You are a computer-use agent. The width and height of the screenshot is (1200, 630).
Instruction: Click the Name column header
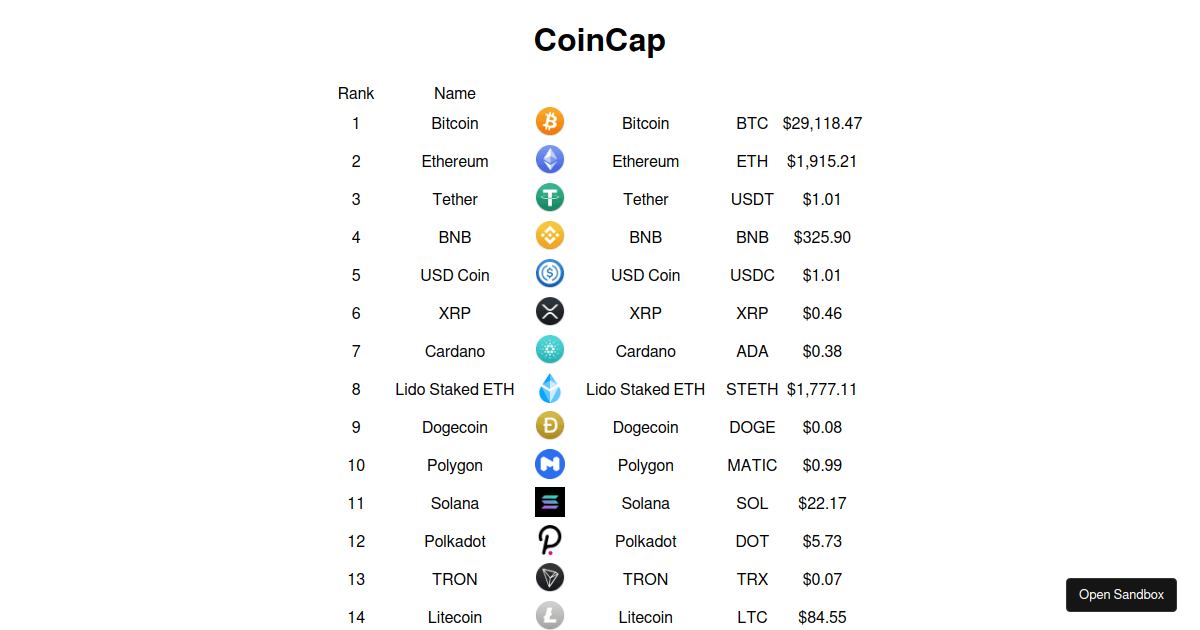point(454,93)
